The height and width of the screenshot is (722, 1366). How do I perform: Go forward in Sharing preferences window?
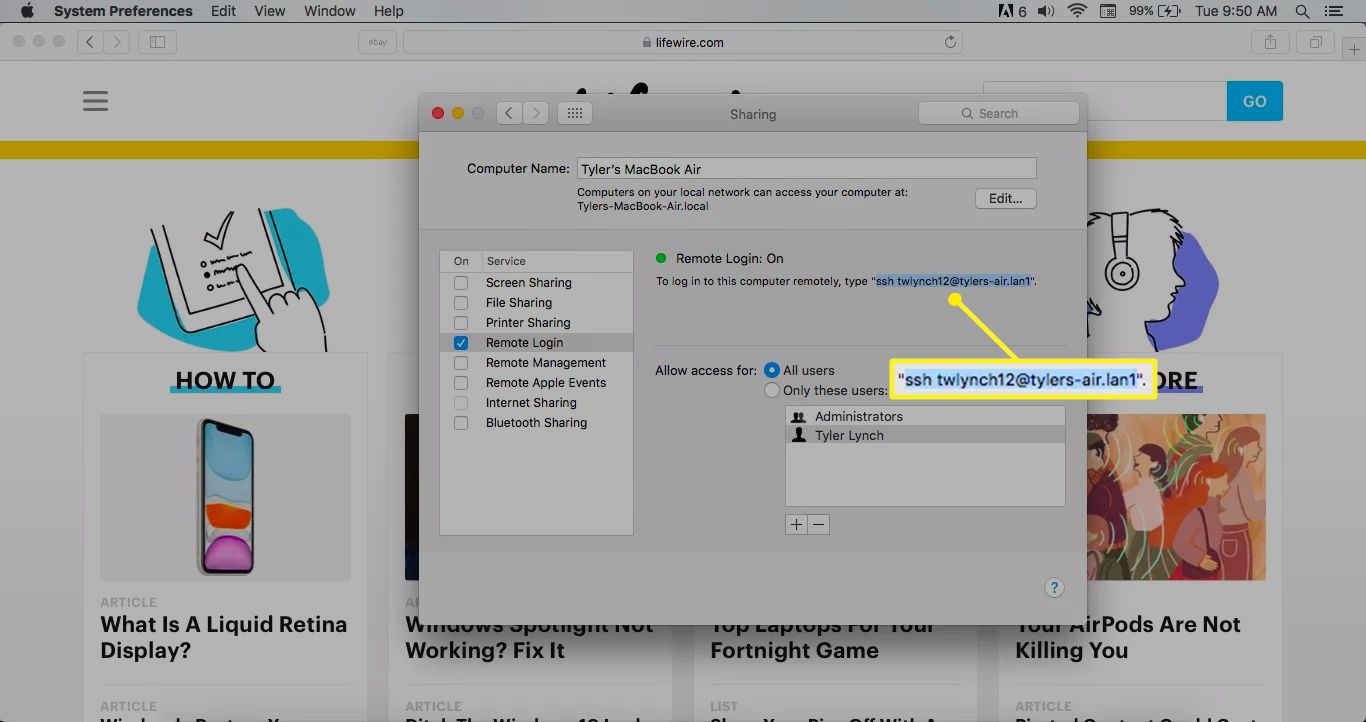pos(536,113)
